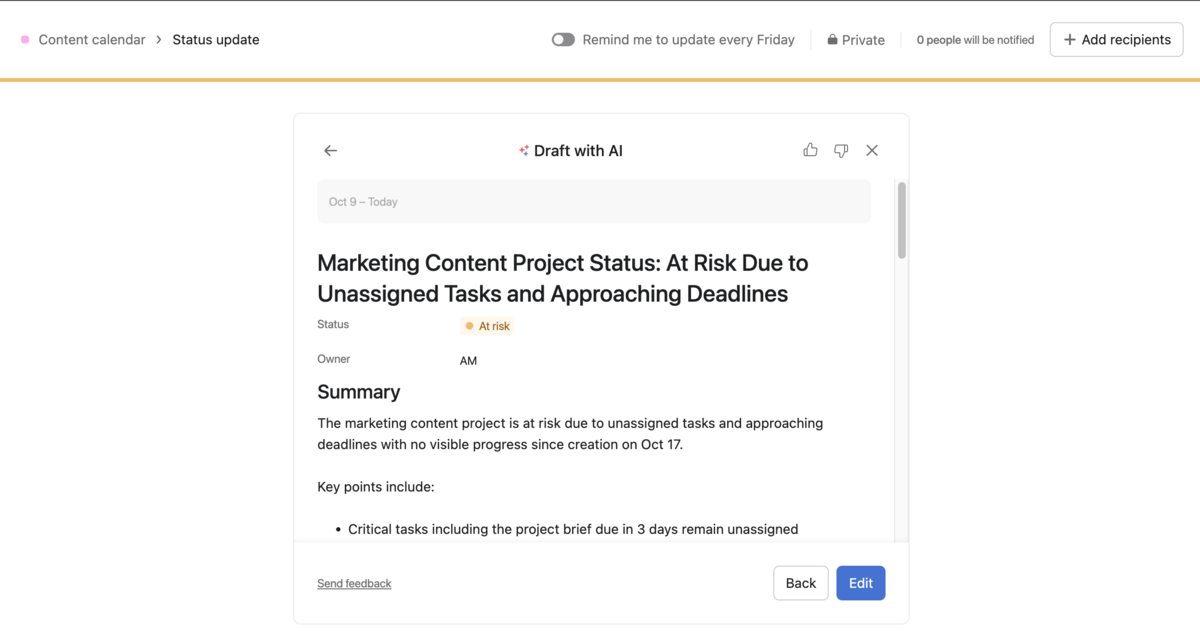This screenshot has width=1200, height=638.
Task: Enable Remind me to update every Friday
Action: click(x=563, y=39)
